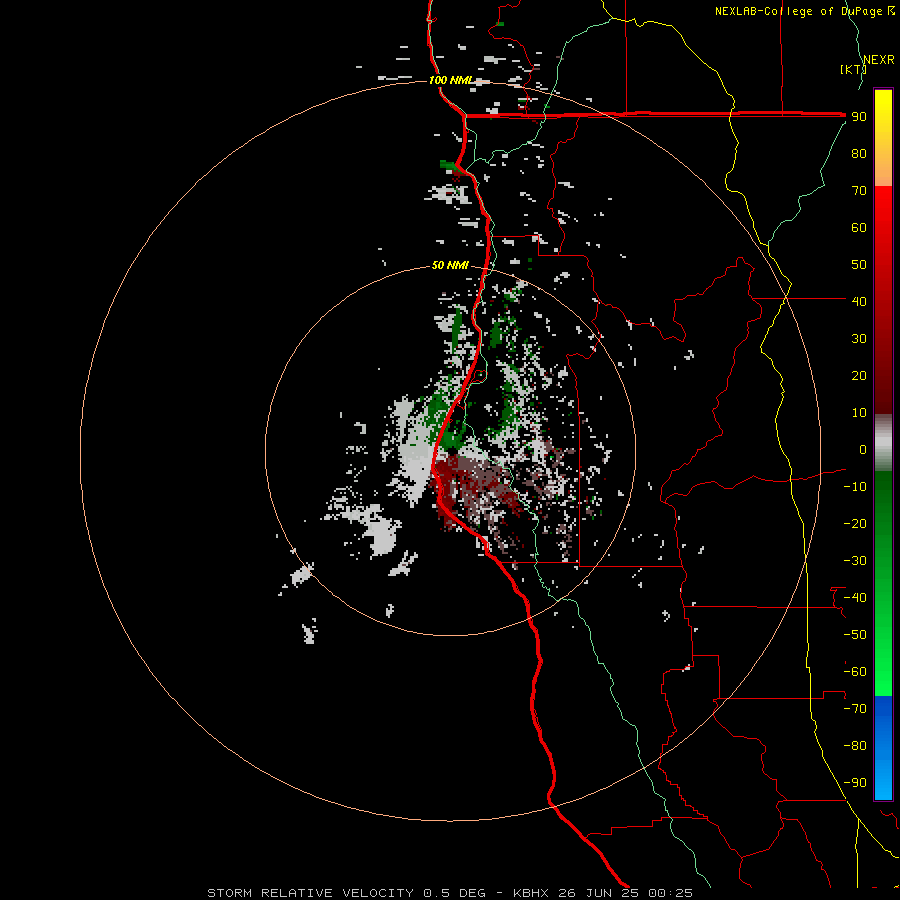Click the 60 knot scale label
The image size is (900, 900).
(859, 228)
